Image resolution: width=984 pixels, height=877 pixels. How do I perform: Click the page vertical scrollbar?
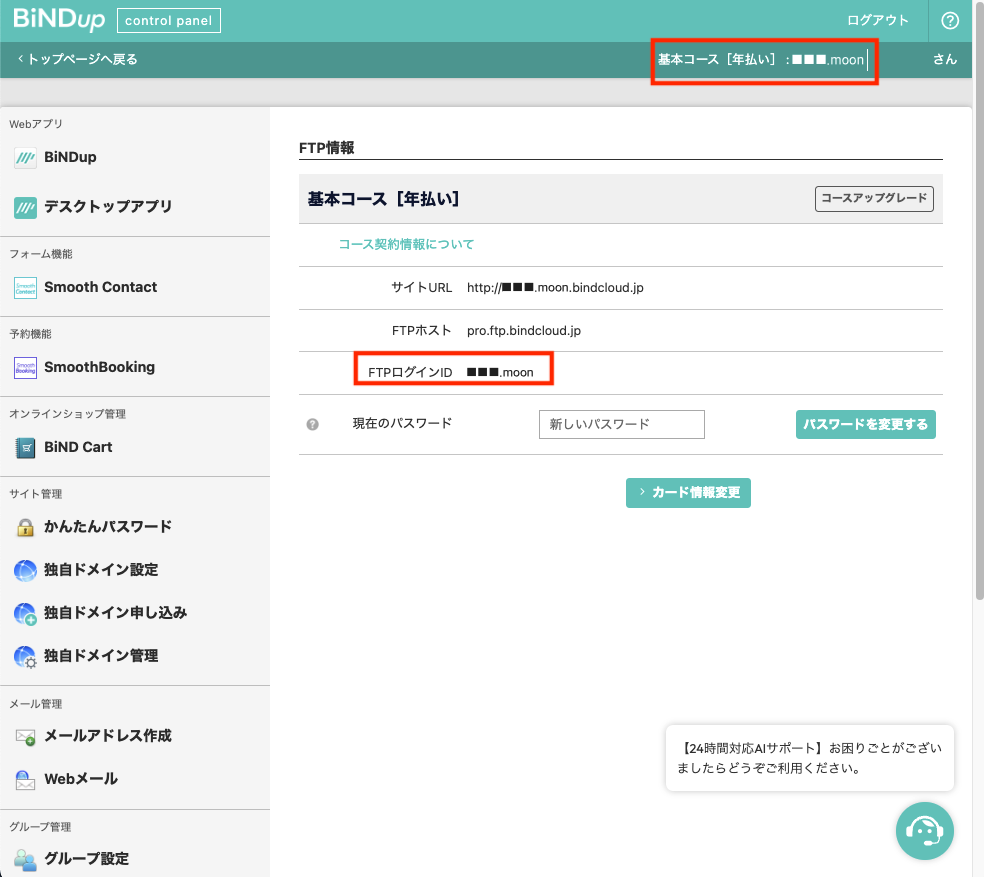point(978,301)
